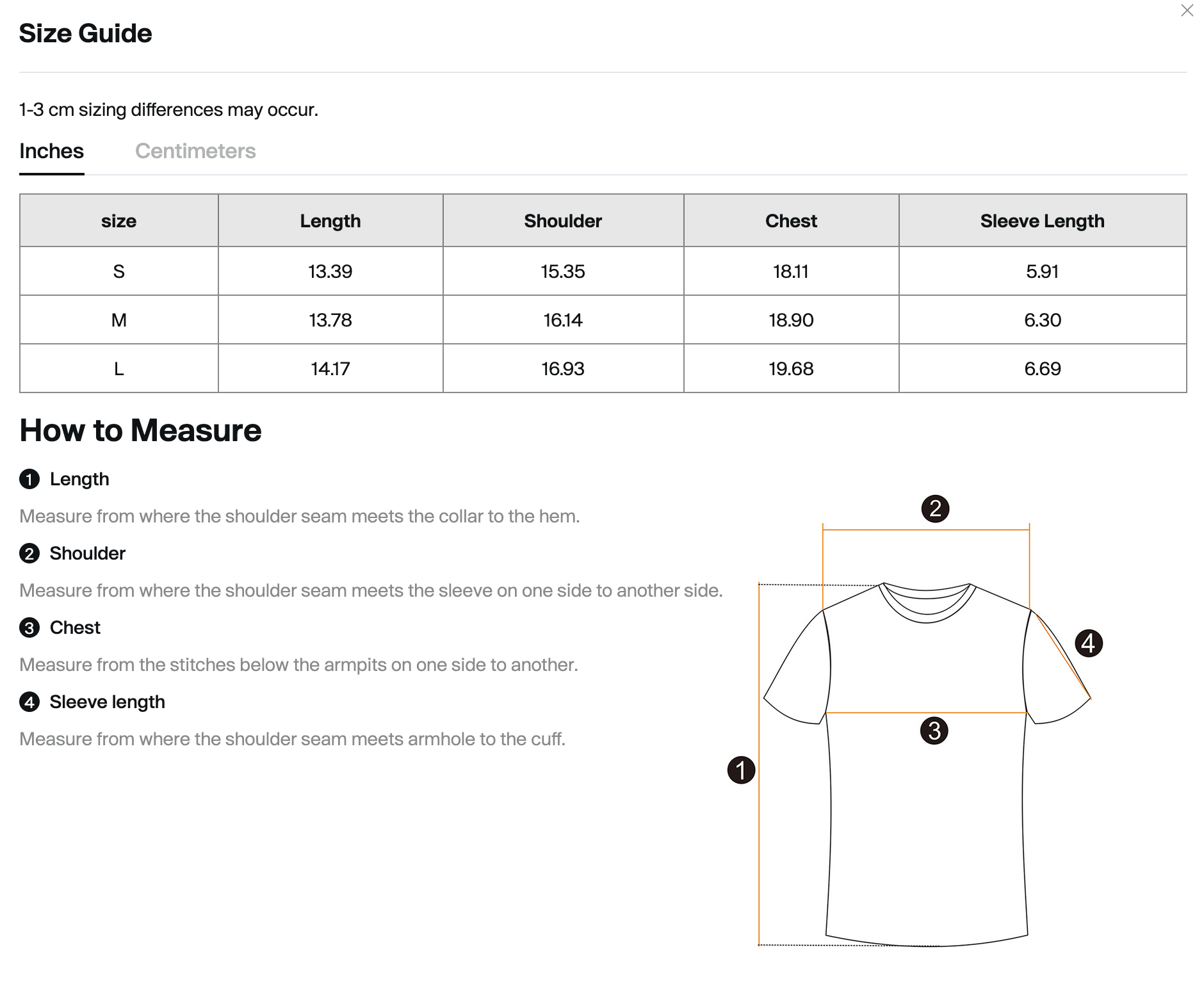The image size is (1204, 986).
Task: Click marker 1 on the shirt diagram
Action: (x=741, y=770)
